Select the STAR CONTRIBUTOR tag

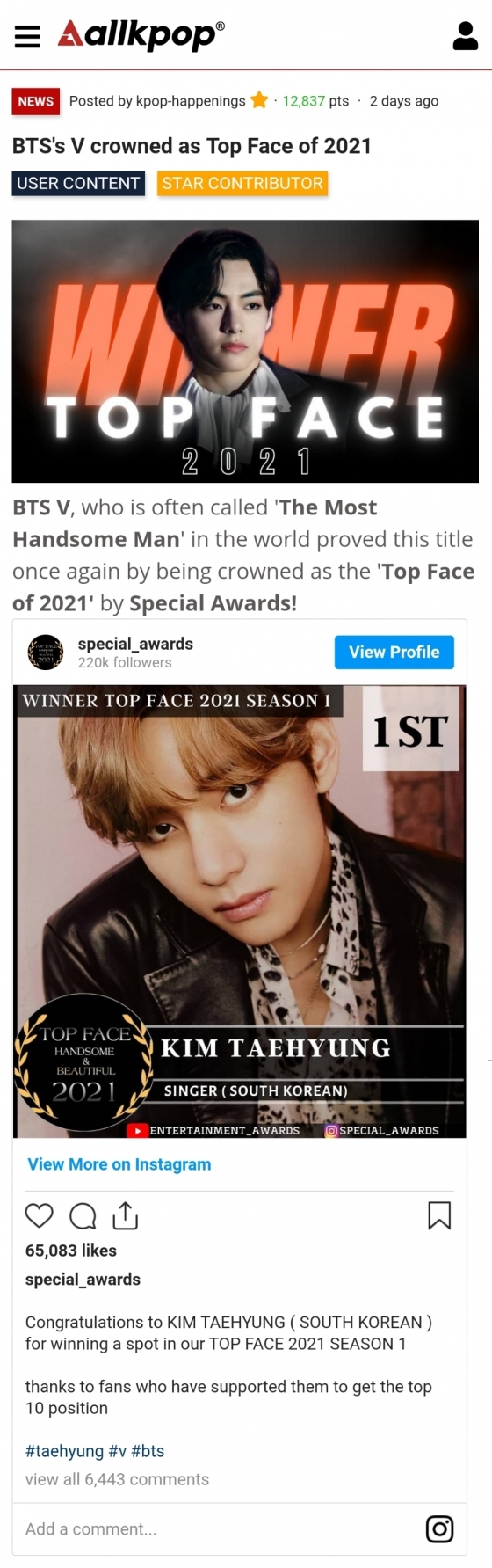(x=242, y=184)
